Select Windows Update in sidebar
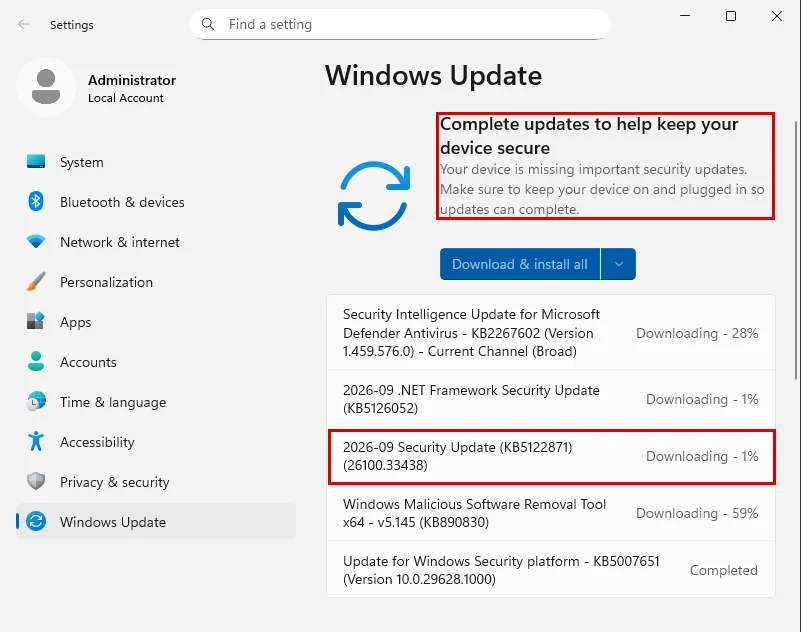Viewport: 801px width, 632px height. pos(156,522)
